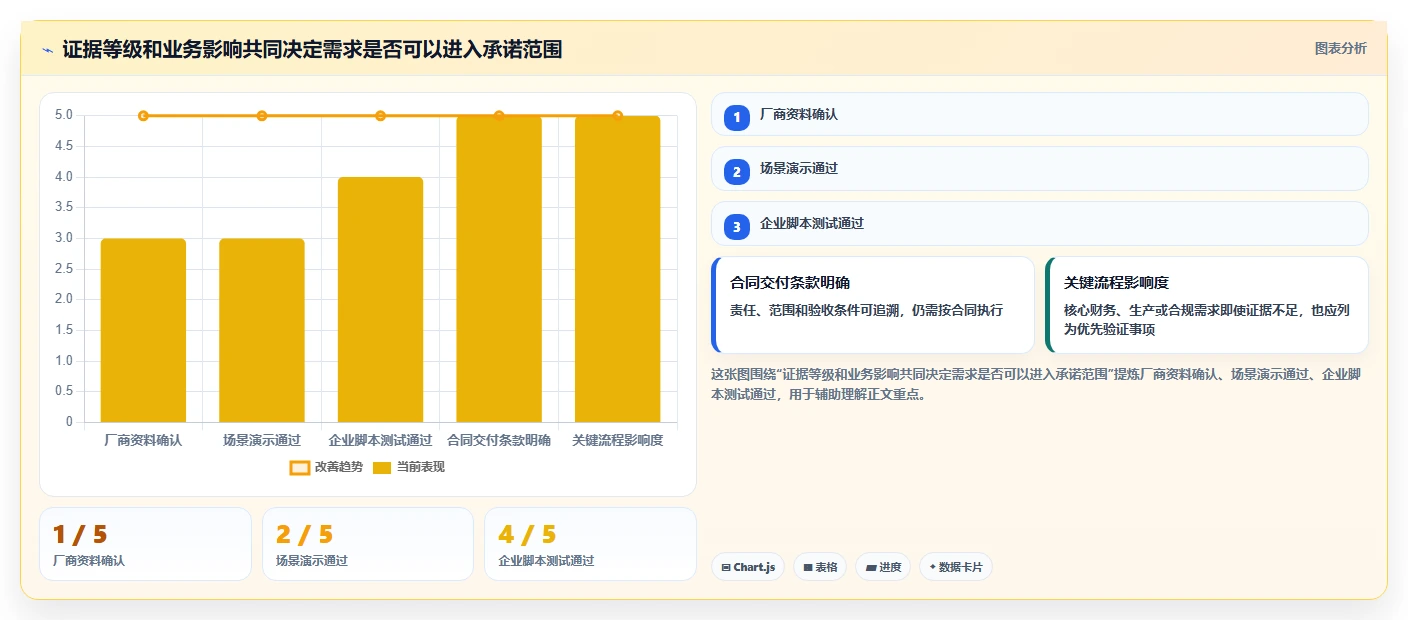
Task: Open the 合同交付条款明确 info card
Action: click(872, 305)
